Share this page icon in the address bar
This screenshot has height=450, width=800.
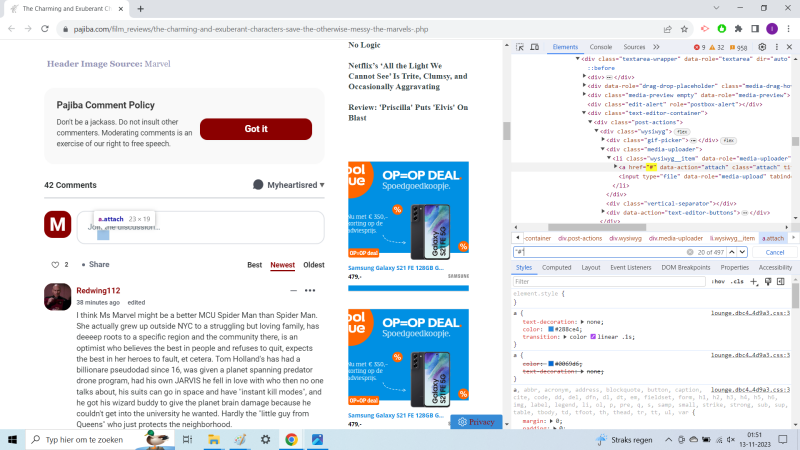point(667,29)
